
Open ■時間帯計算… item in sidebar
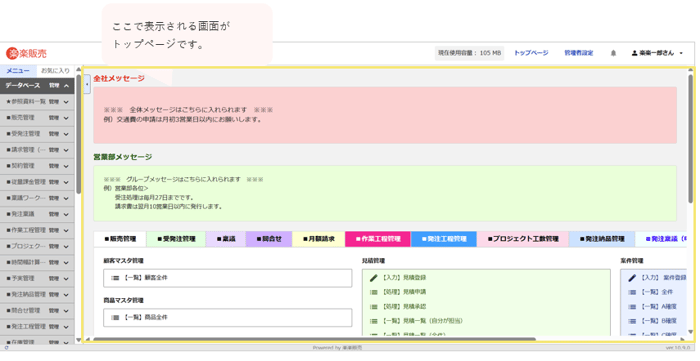[x=25, y=262]
